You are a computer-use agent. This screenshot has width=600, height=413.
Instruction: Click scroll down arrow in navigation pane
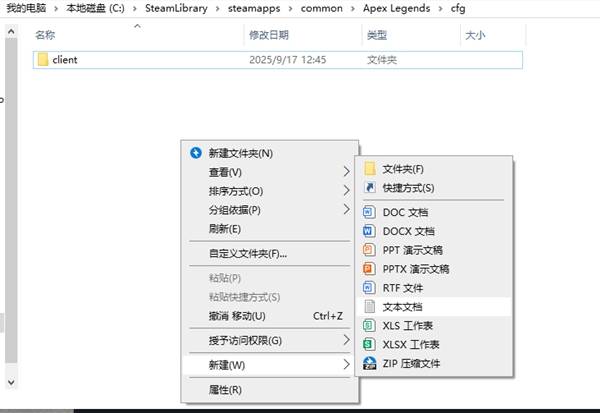click(x=11, y=382)
